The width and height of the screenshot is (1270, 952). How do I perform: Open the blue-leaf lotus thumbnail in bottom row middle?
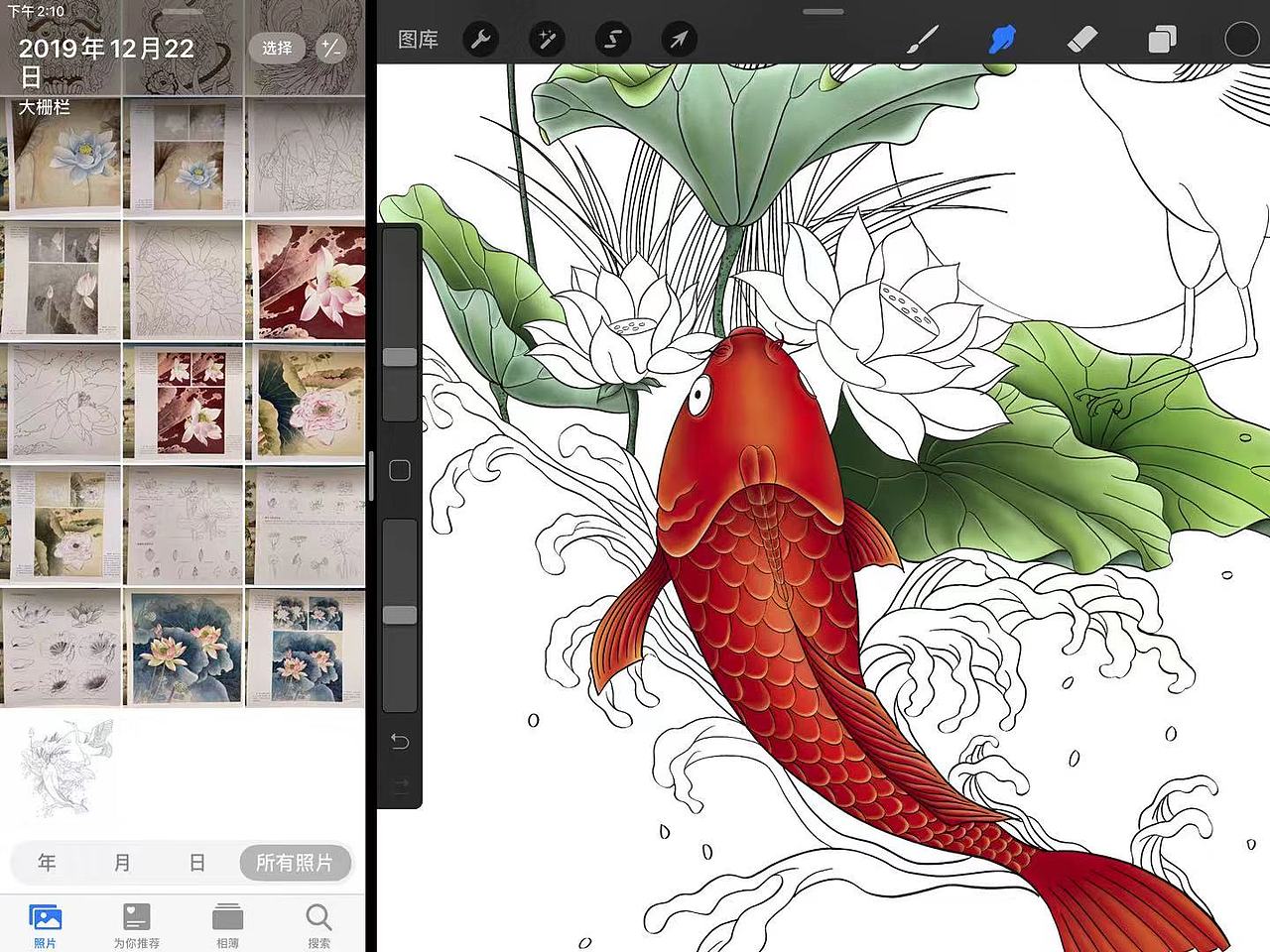184,648
